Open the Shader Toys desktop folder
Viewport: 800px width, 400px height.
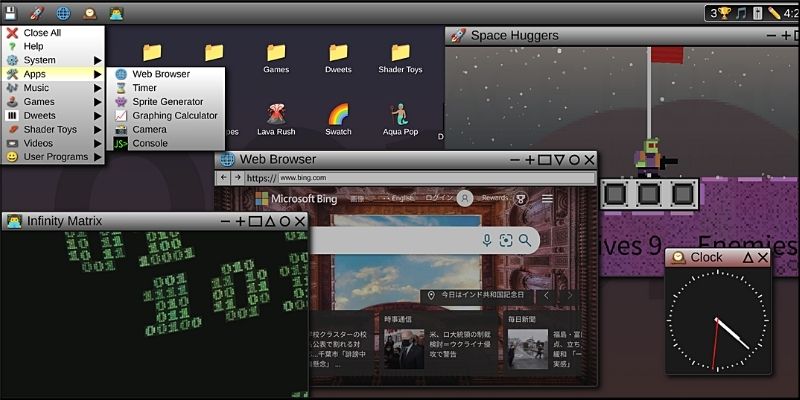click(x=401, y=58)
